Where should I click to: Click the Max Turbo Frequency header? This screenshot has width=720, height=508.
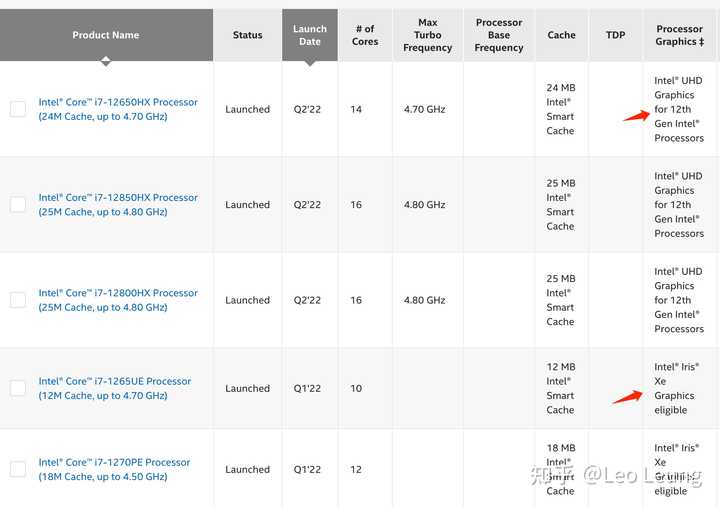pyautogui.click(x=427, y=35)
